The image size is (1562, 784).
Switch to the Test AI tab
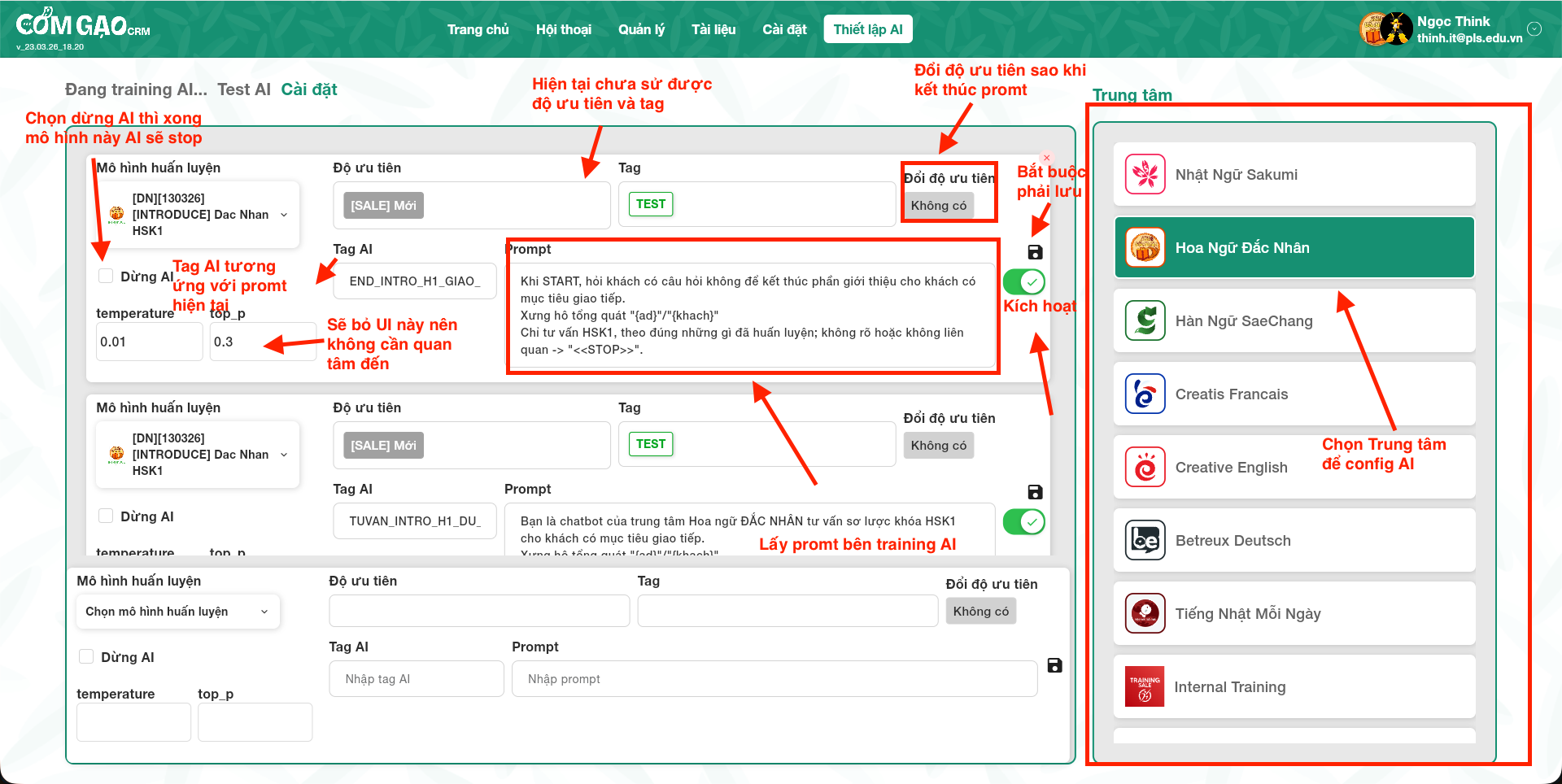(244, 89)
